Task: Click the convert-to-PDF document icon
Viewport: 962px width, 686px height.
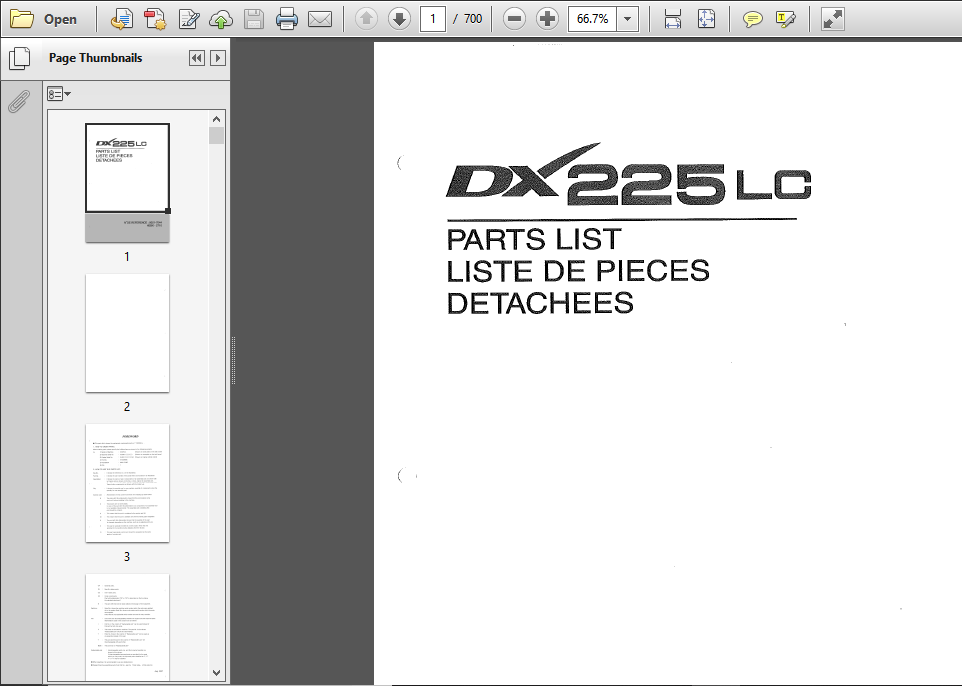Action: (x=121, y=19)
